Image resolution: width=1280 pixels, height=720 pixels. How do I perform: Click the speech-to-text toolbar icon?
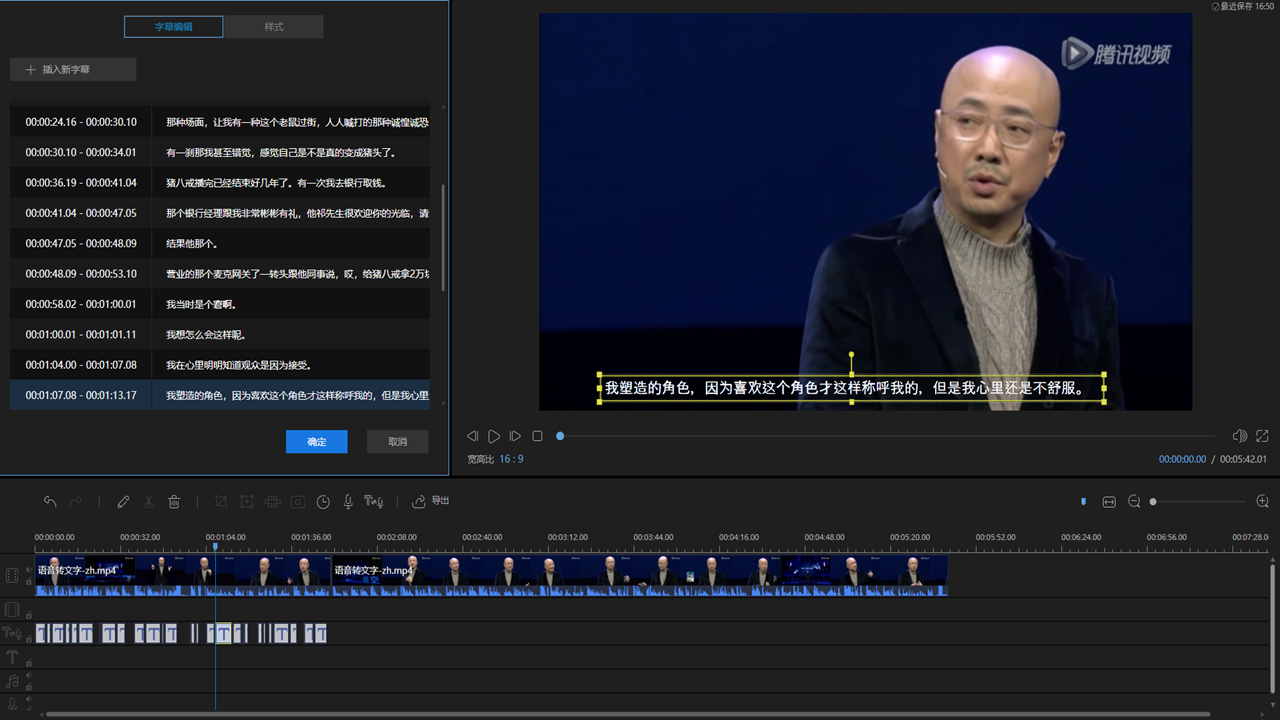click(x=374, y=502)
